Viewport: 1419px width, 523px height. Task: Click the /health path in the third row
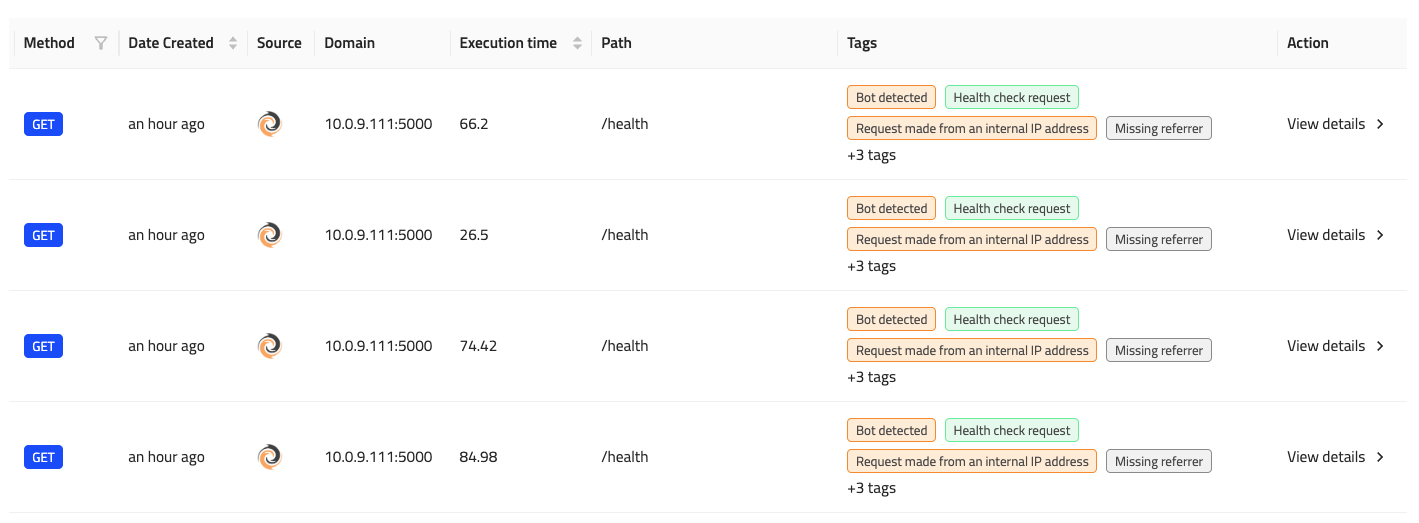point(625,346)
